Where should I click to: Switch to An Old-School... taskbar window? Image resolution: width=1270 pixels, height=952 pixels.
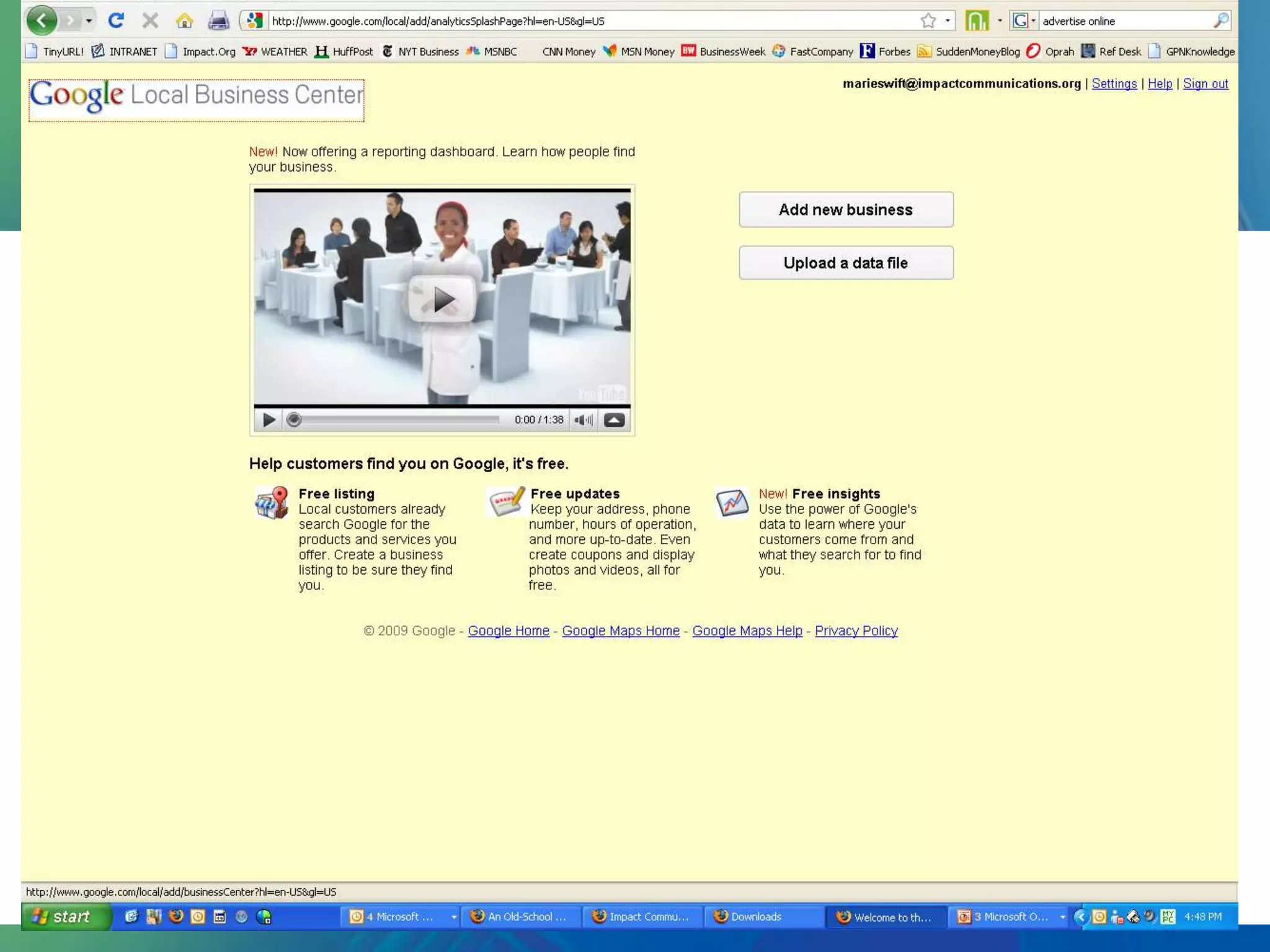pyautogui.click(x=520, y=917)
